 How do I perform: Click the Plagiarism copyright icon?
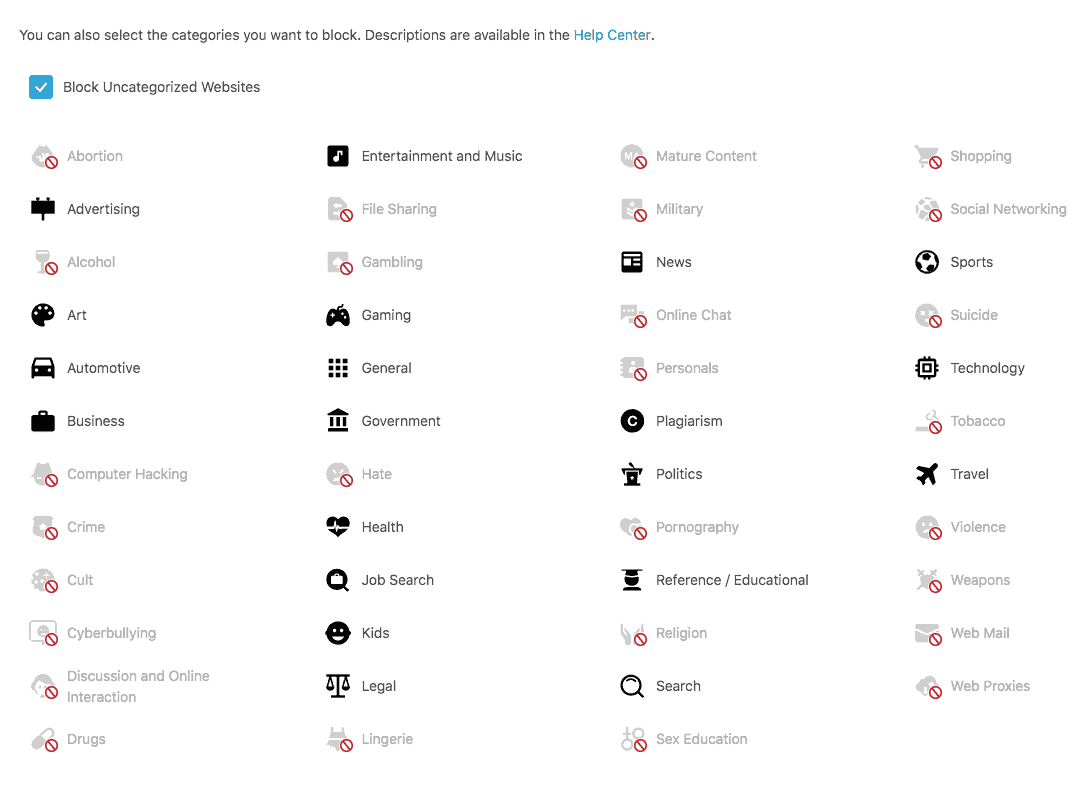pyautogui.click(x=631, y=420)
